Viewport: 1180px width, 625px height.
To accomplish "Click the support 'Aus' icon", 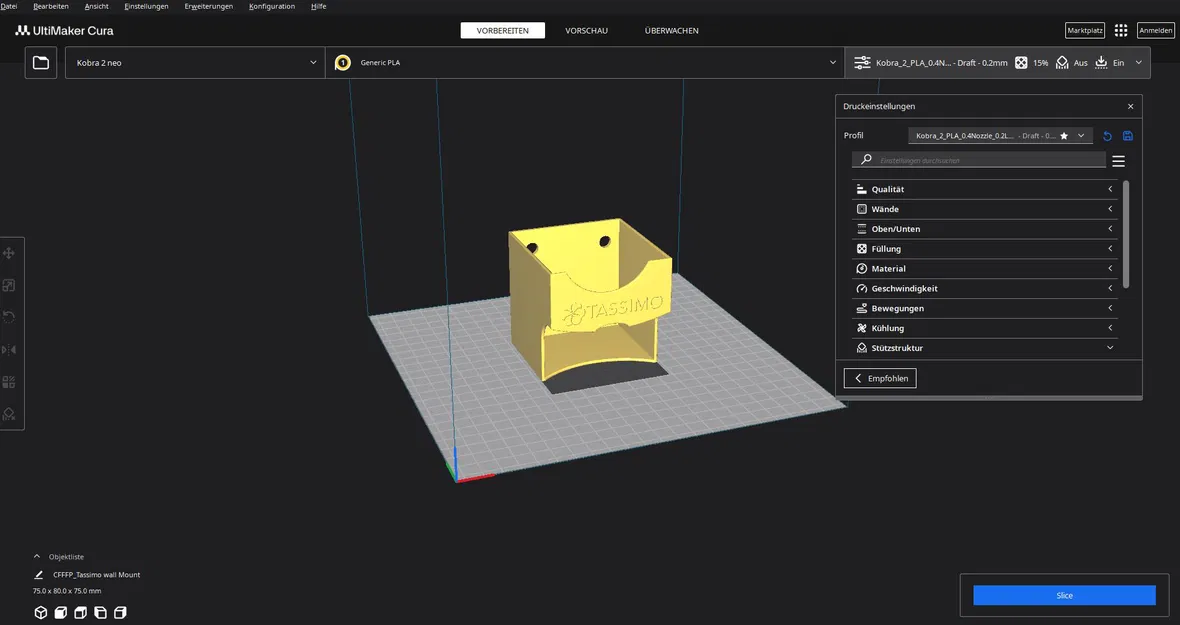I will tap(1062, 62).
